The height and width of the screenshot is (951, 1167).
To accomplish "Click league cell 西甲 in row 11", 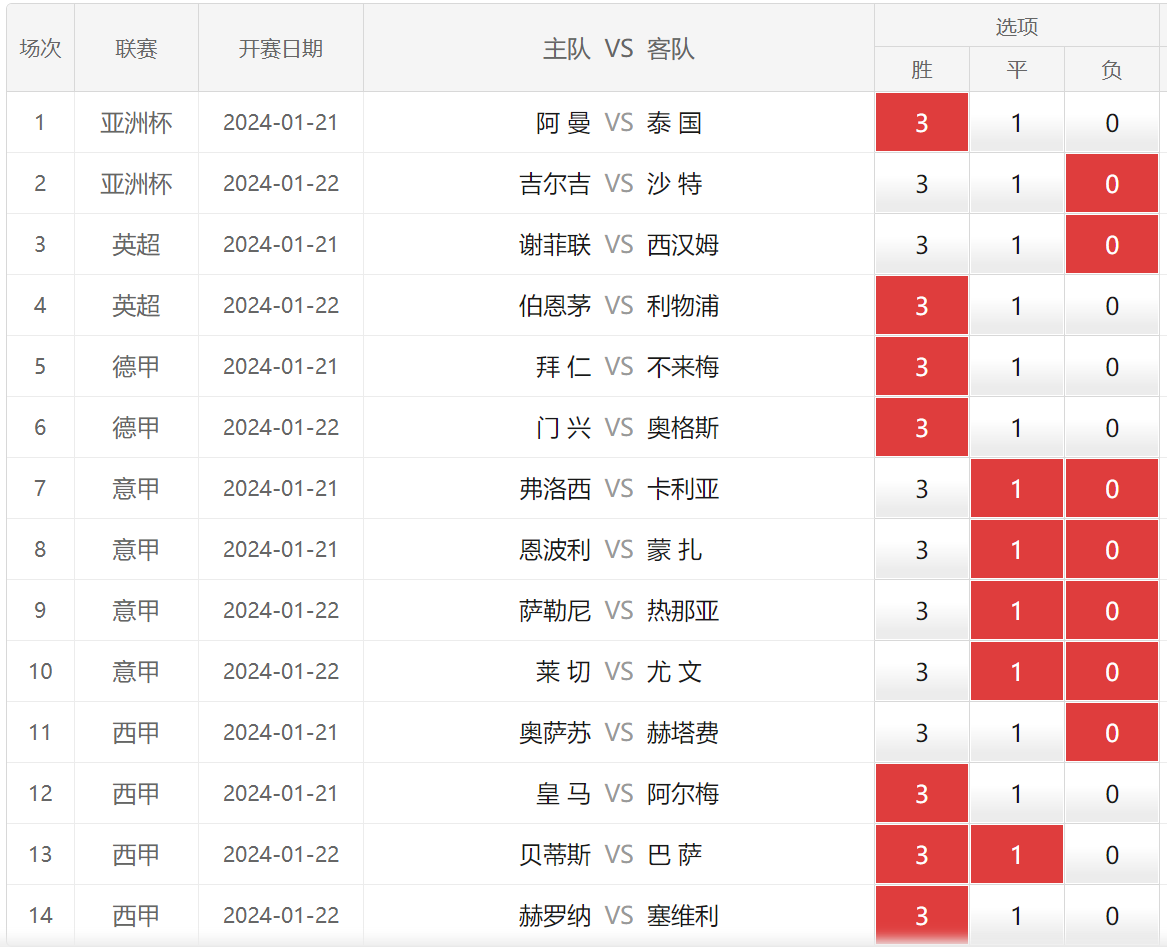I will (x=136, y=733).
